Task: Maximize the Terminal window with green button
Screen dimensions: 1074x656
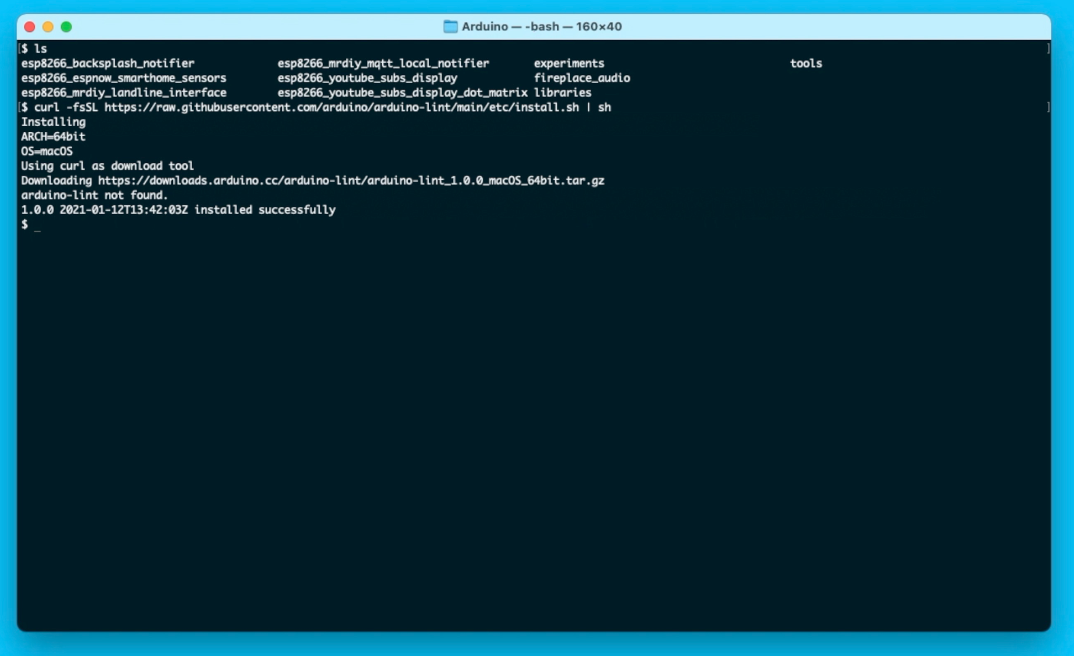Action: tap(66, 27)
